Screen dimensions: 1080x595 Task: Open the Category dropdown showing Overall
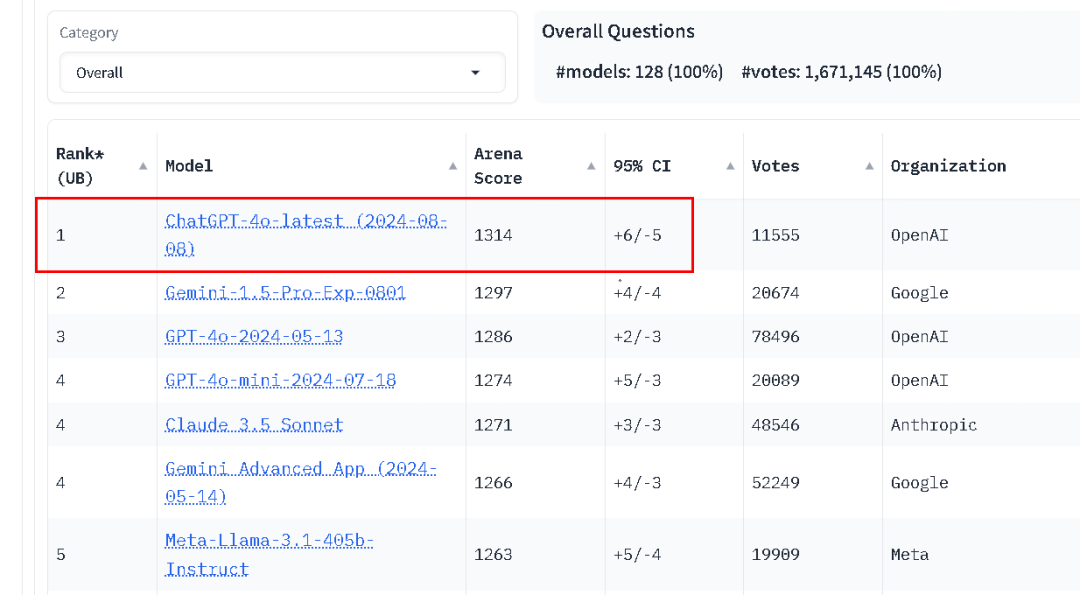click(x=282, y=73)
